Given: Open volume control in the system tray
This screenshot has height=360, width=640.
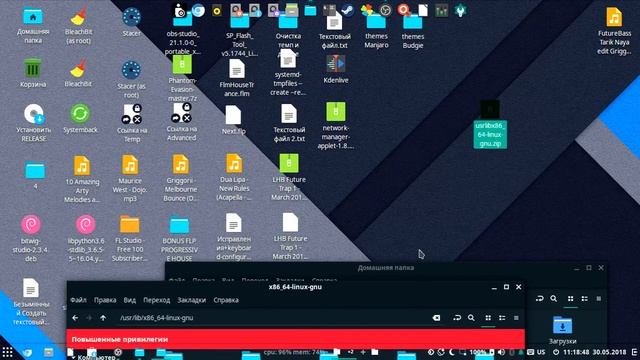Looking at the screenshot, I should click(501, 352).
